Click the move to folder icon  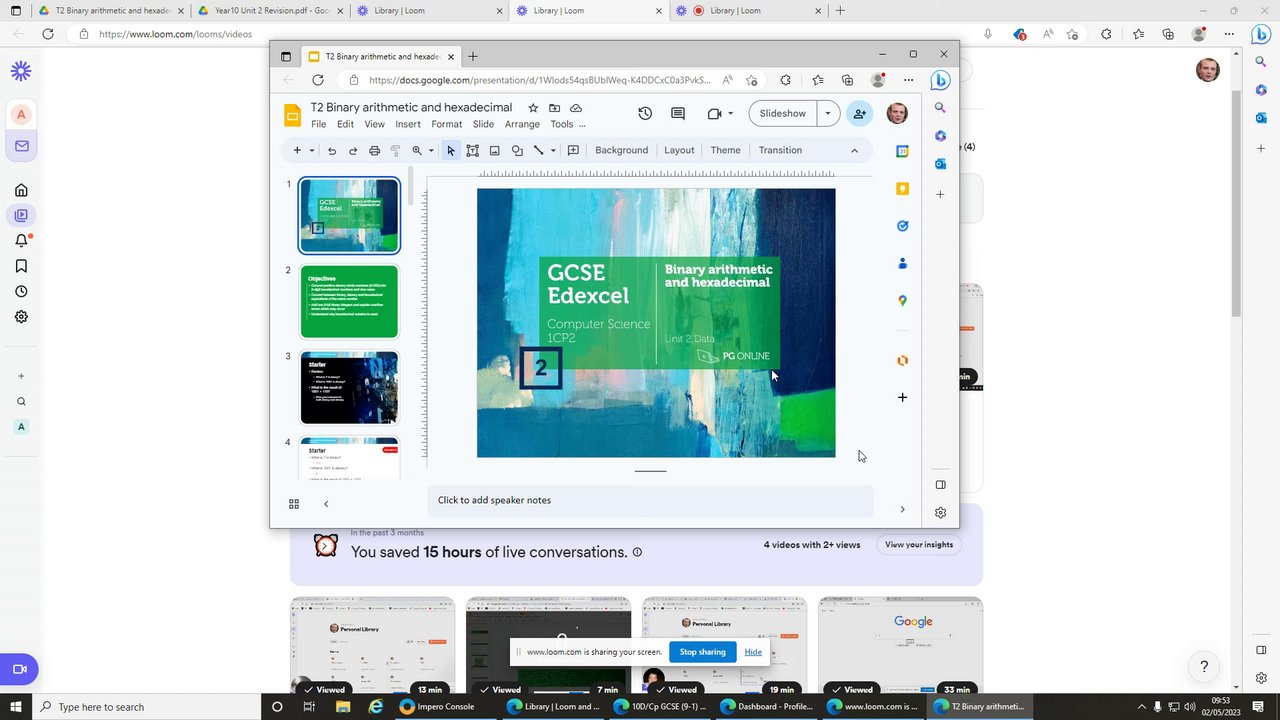tap(554, 108)
